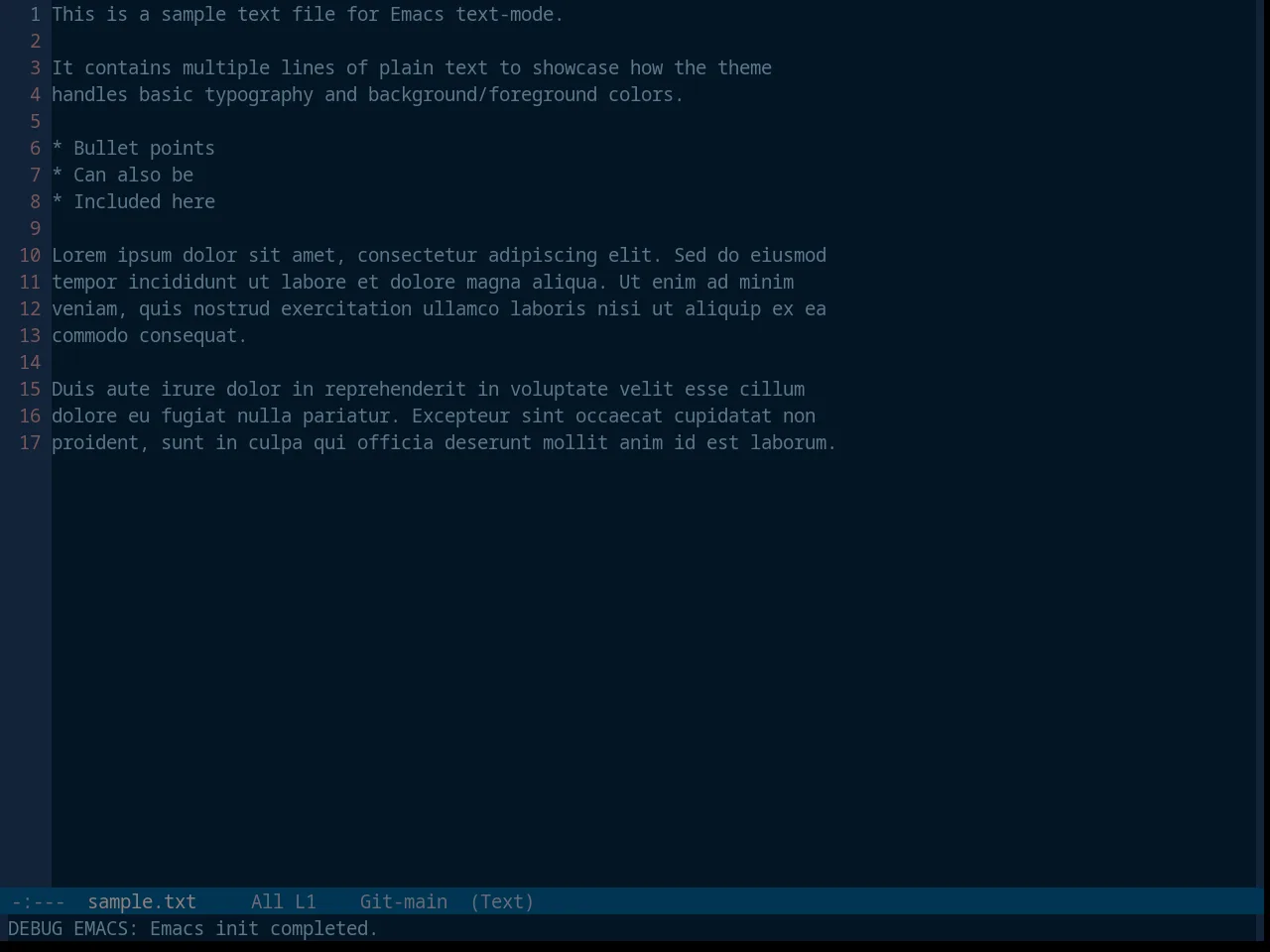1270x952 pixels.
Task: Click line number 6 in the gutter
Action: [x=36, y=148]
